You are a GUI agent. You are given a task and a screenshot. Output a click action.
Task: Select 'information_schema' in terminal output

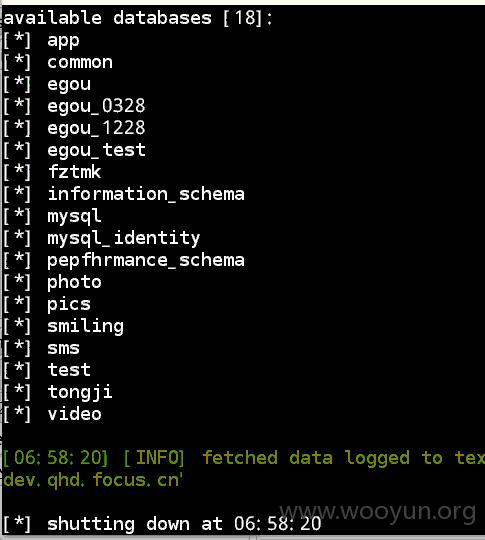pyautogui.click(x=146, y=194)
